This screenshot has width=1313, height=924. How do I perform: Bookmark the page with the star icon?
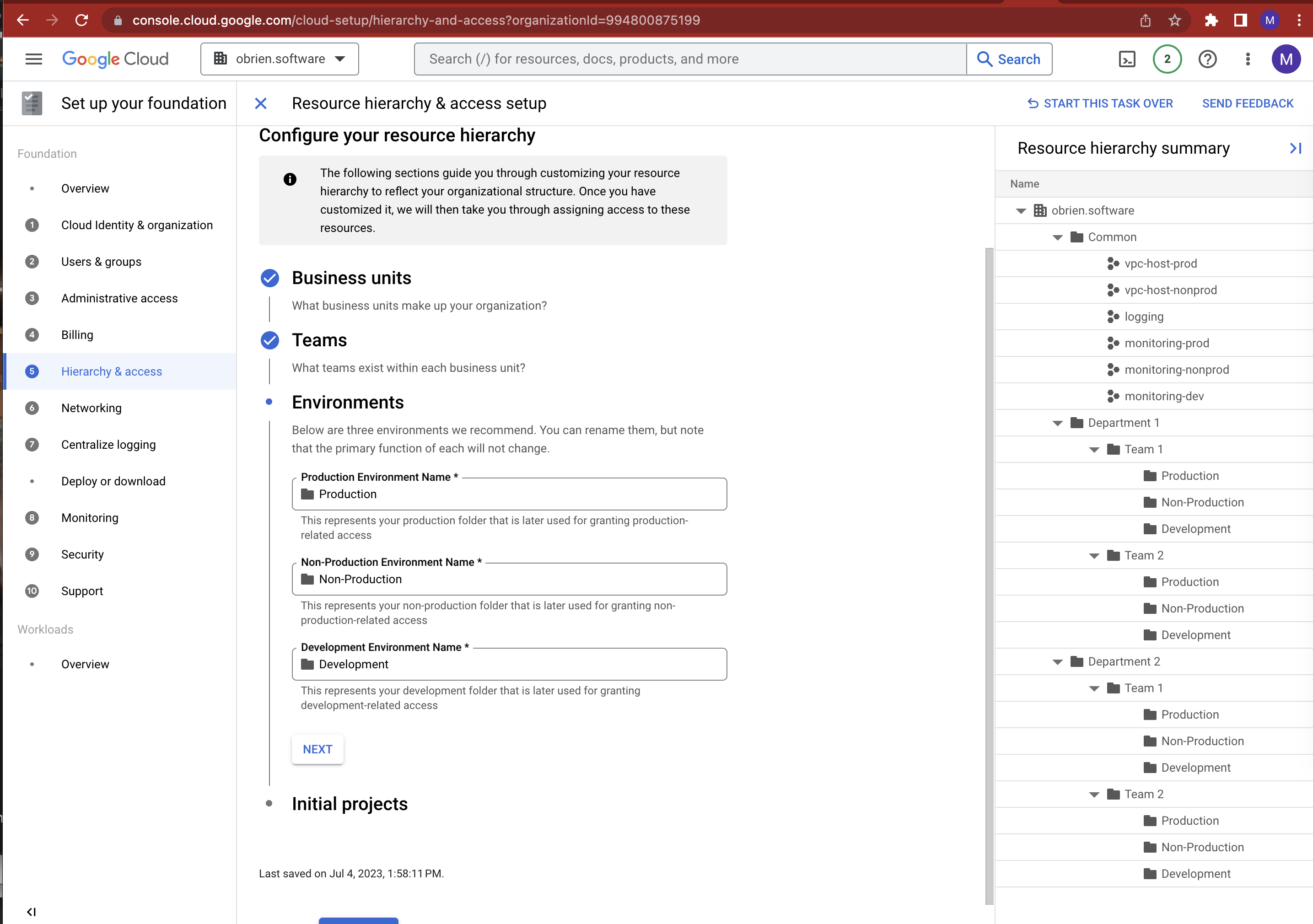click(1175, 20)
